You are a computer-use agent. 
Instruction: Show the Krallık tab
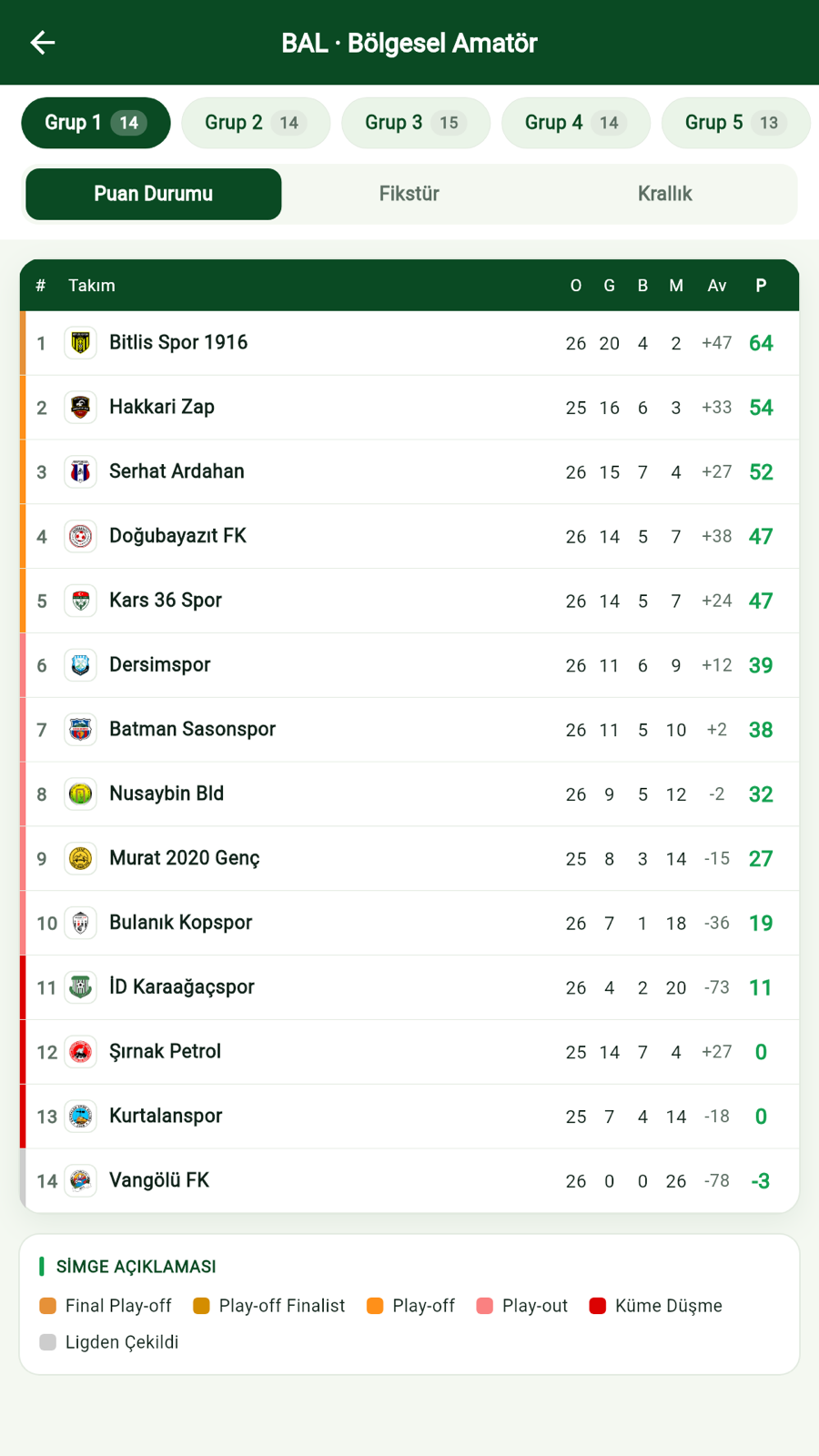click(665, 194)
